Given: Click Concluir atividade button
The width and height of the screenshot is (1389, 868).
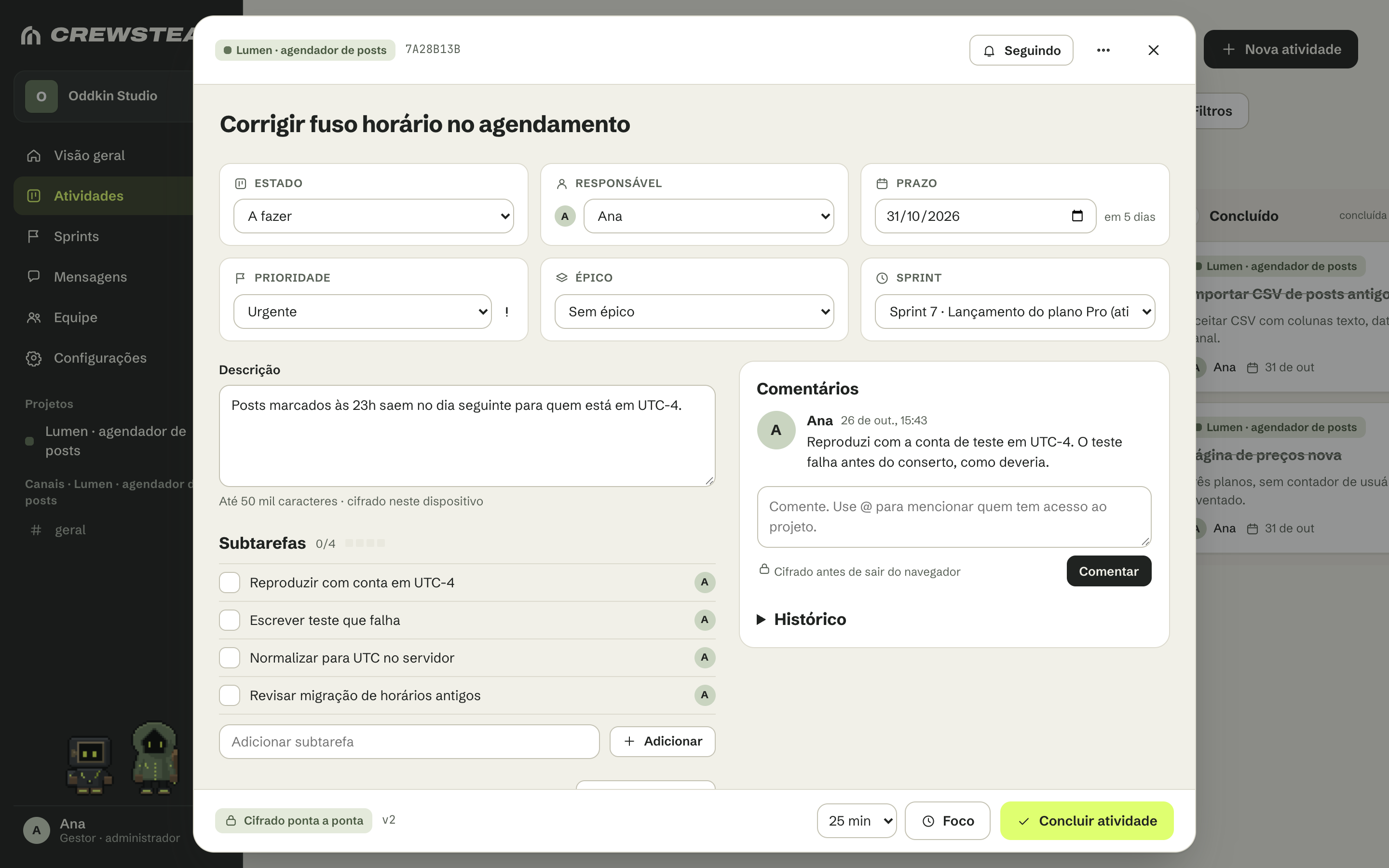Looking at the screenshot, I should (x=1087, y=820).
